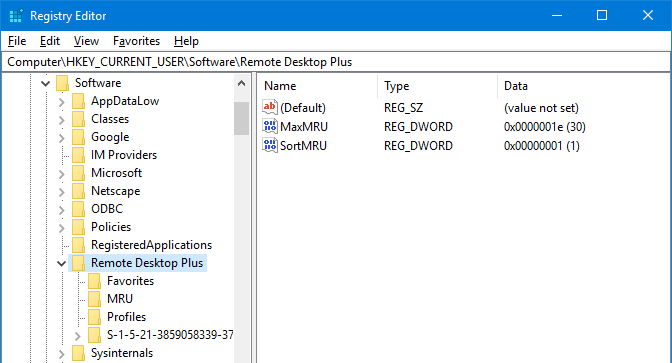Click the MRU subkey folder icon
672x363 pixels.
coord(94,299)
